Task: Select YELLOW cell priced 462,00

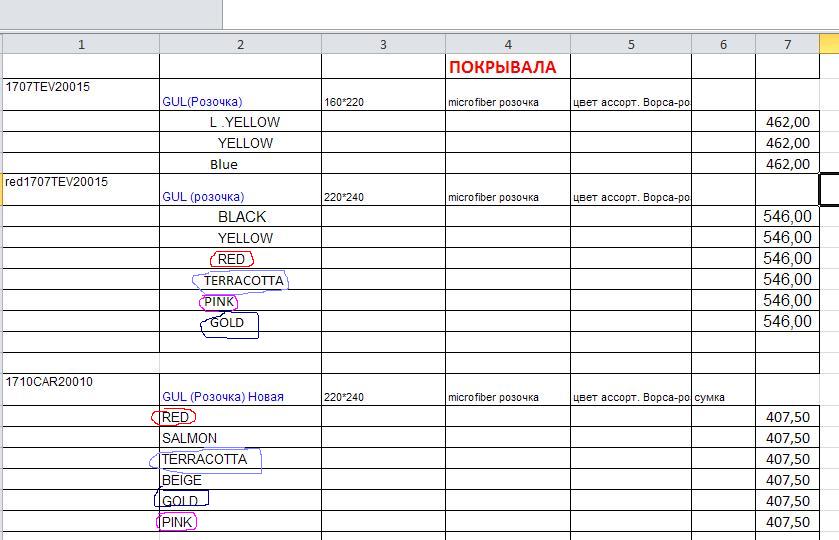Action: tap(240, 143)
